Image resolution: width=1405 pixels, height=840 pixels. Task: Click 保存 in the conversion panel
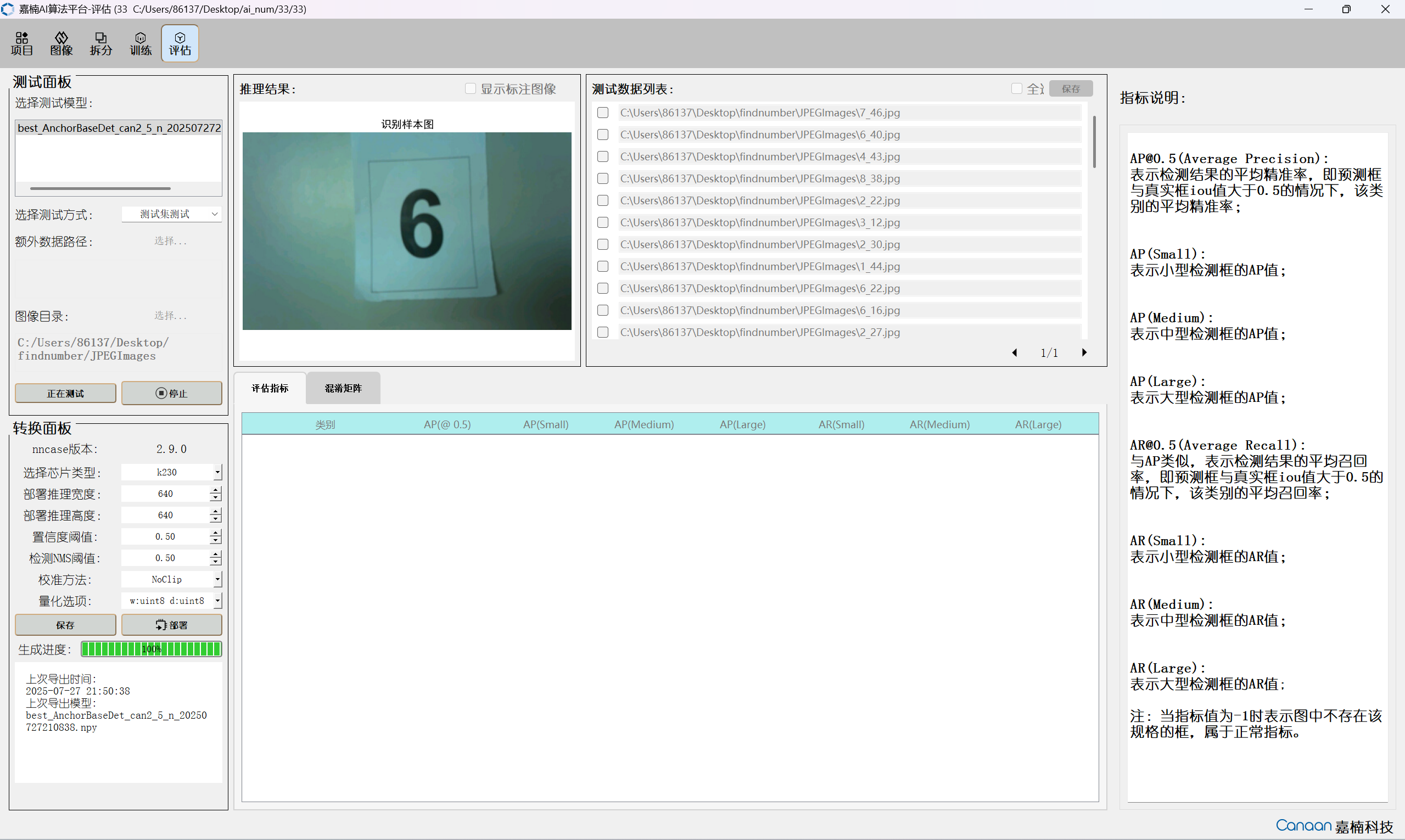click(x=65, y=625)
